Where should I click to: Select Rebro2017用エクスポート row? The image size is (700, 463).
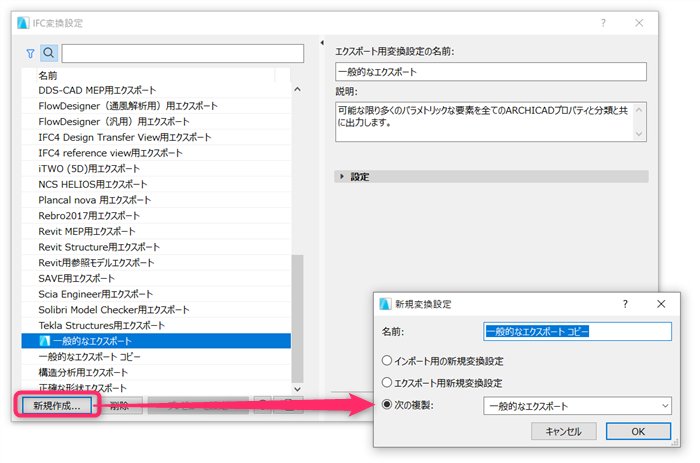(156, 216)
